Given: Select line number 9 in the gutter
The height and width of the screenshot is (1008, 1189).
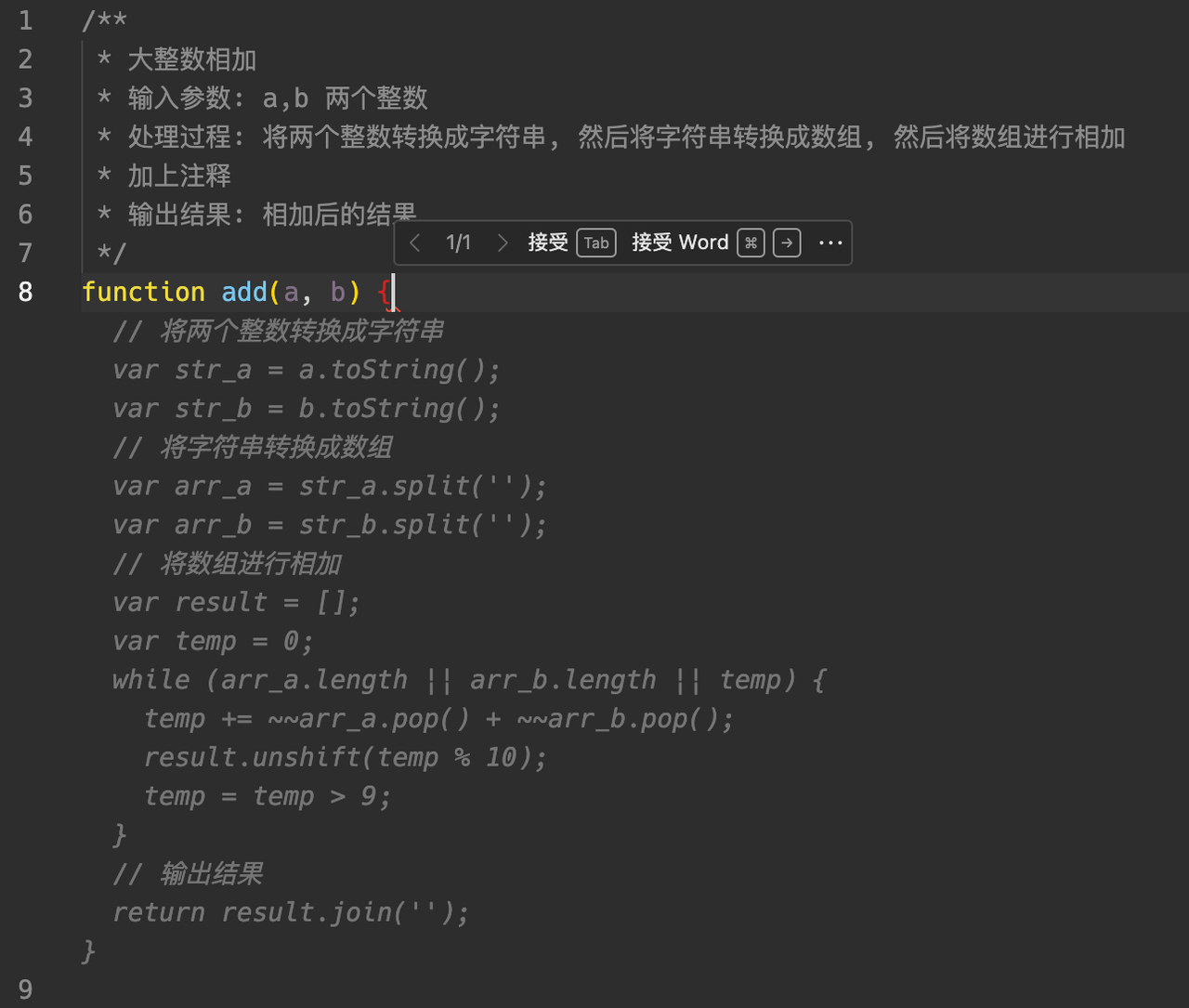Looking at the screenshot, I should point(25,989).
